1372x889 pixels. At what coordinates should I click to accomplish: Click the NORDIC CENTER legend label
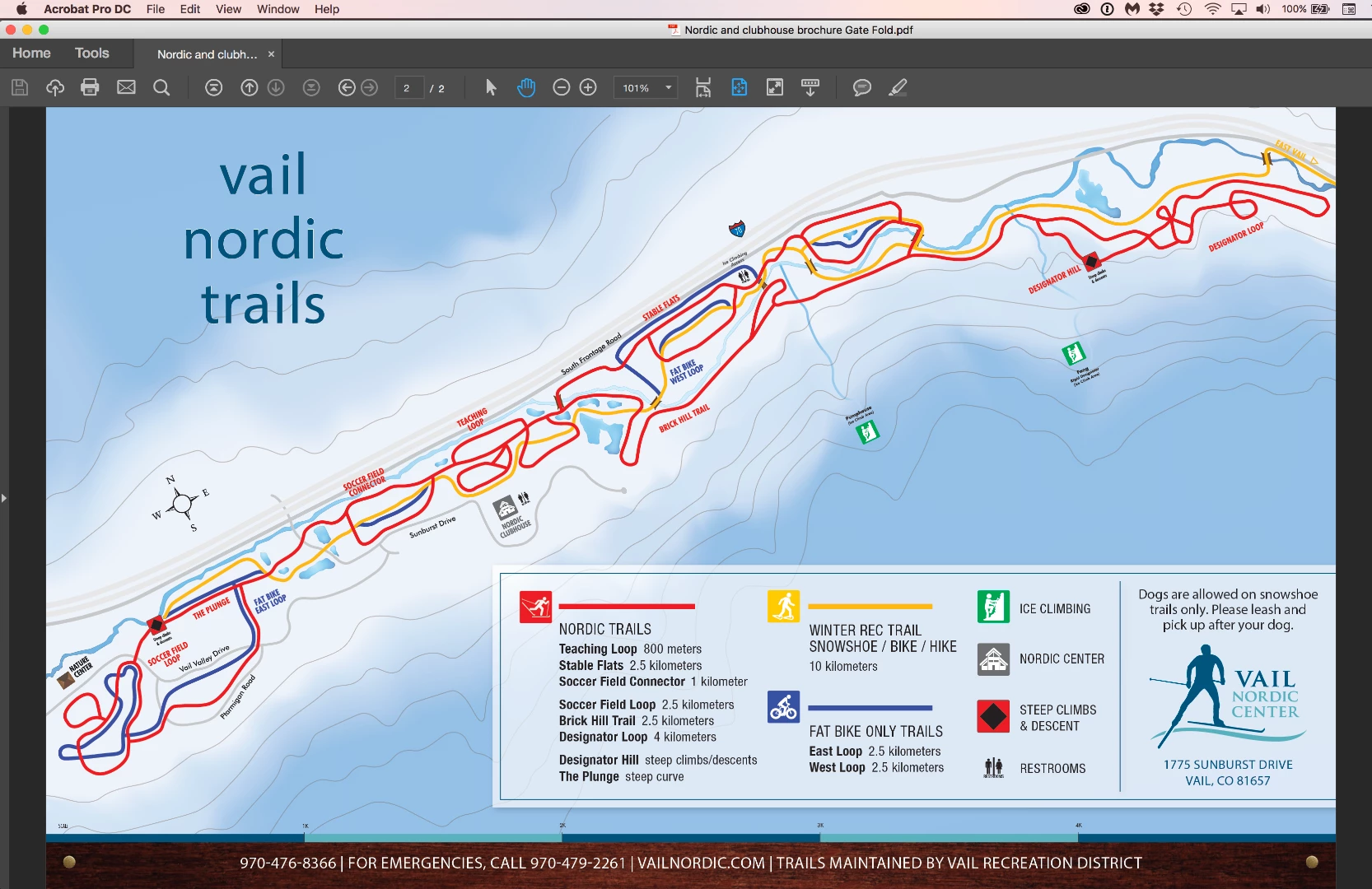click(1062, 659)
